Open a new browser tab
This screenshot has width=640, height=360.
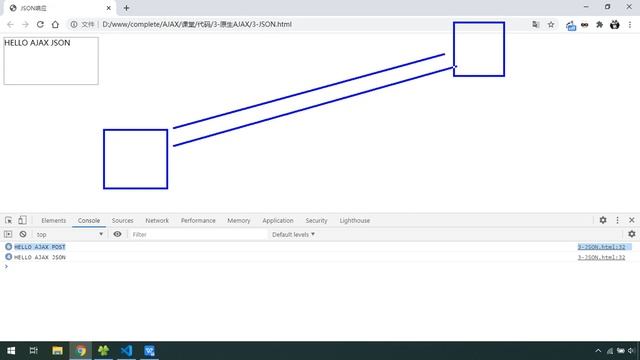point(126,8)
